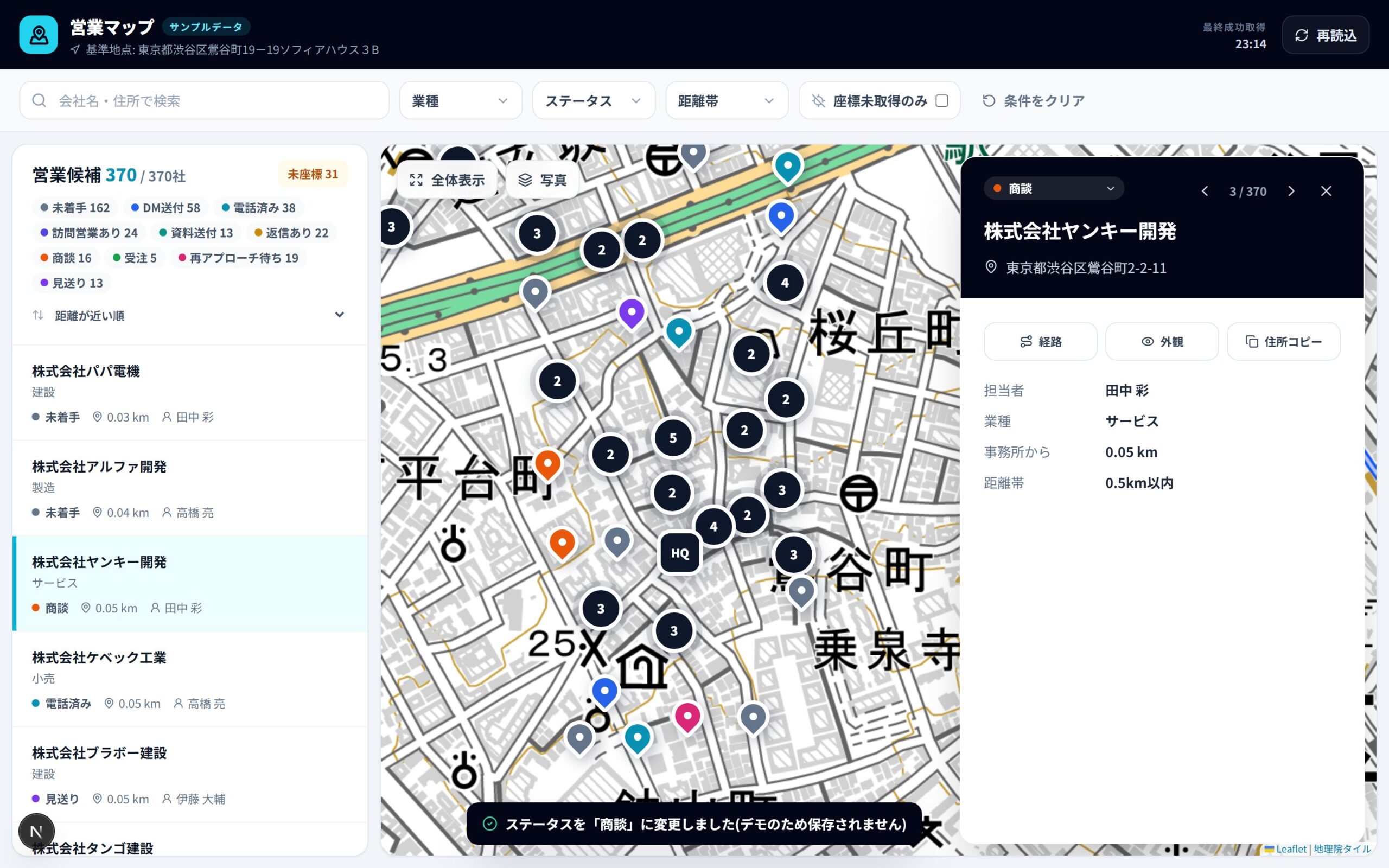
Task: Click the 田中 彩 担当者 value
Action: 1127,391
